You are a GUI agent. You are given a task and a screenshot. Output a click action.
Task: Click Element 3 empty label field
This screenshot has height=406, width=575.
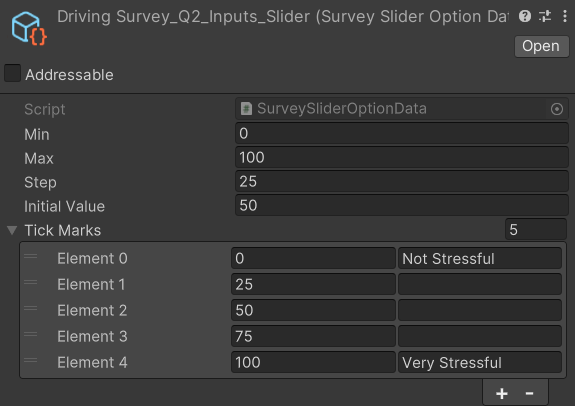480,336
